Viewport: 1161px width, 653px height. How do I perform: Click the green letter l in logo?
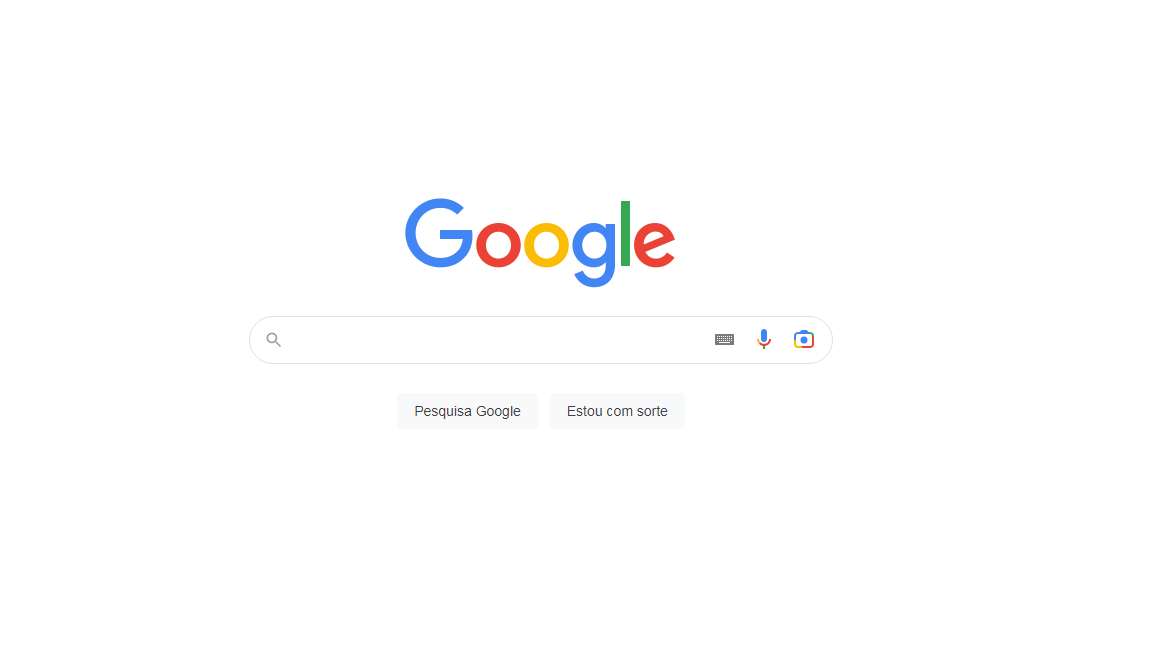coord(625,233)
